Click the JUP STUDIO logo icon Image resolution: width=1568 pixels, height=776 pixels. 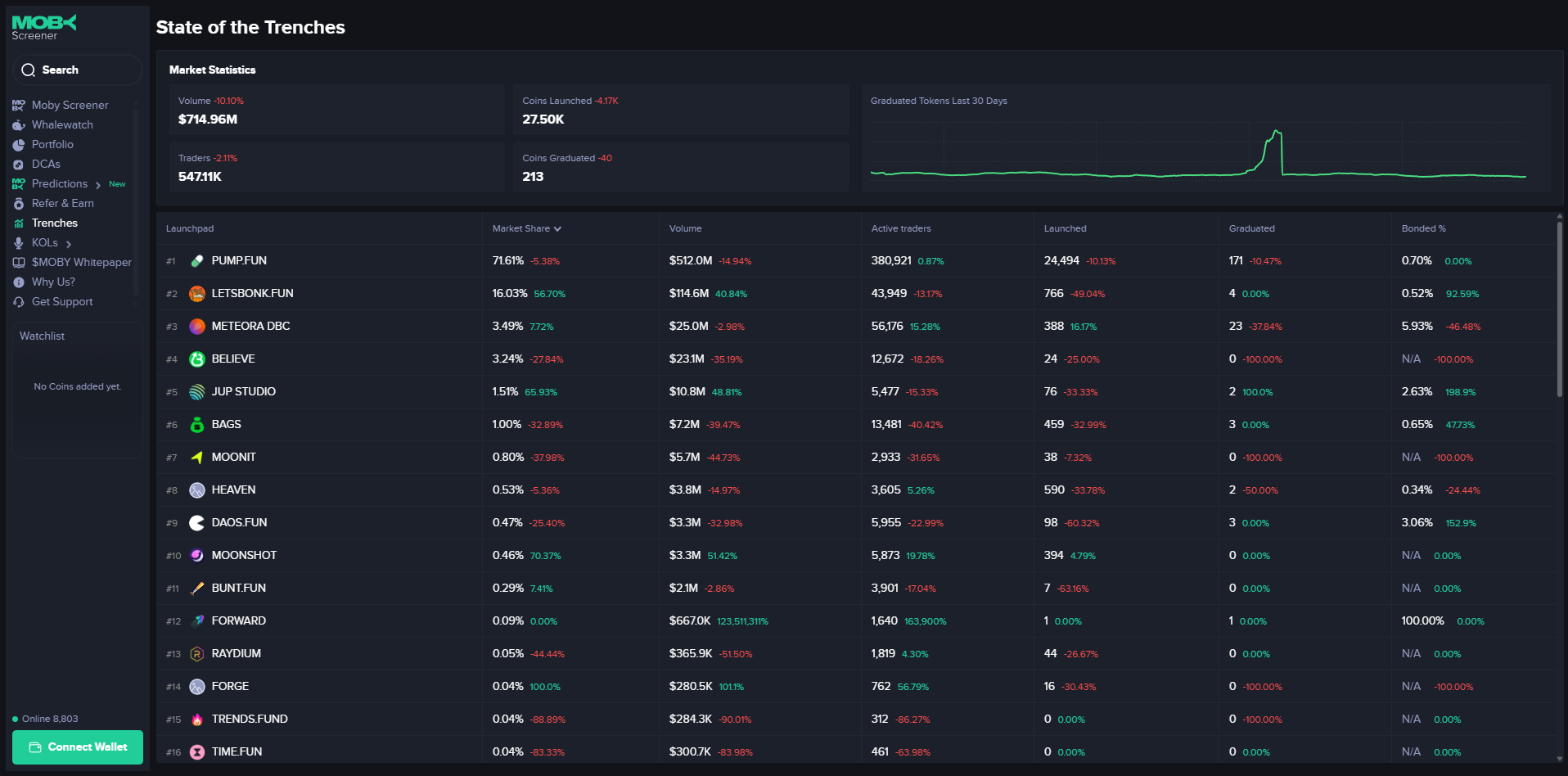(x=197, y=392)
